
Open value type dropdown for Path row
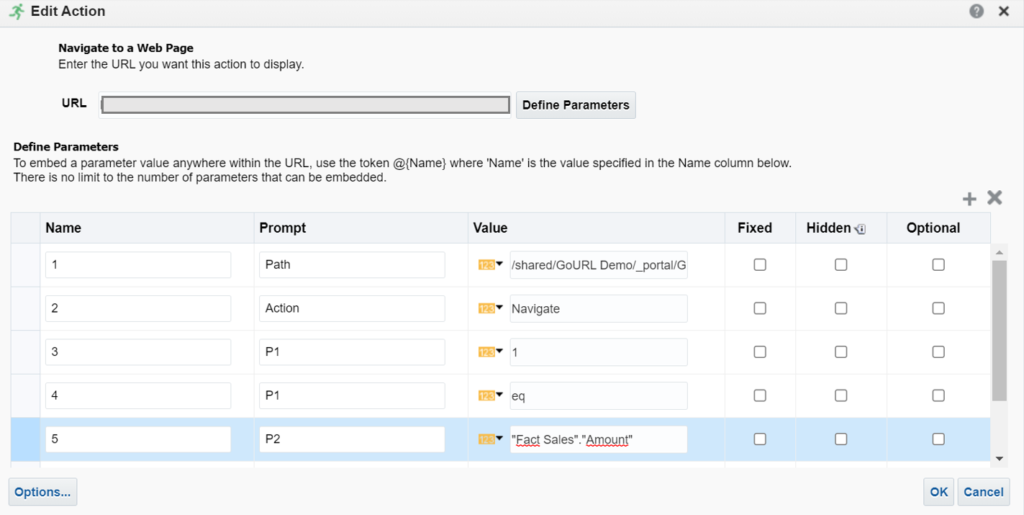pyautogui.click(x=490, y=265)
